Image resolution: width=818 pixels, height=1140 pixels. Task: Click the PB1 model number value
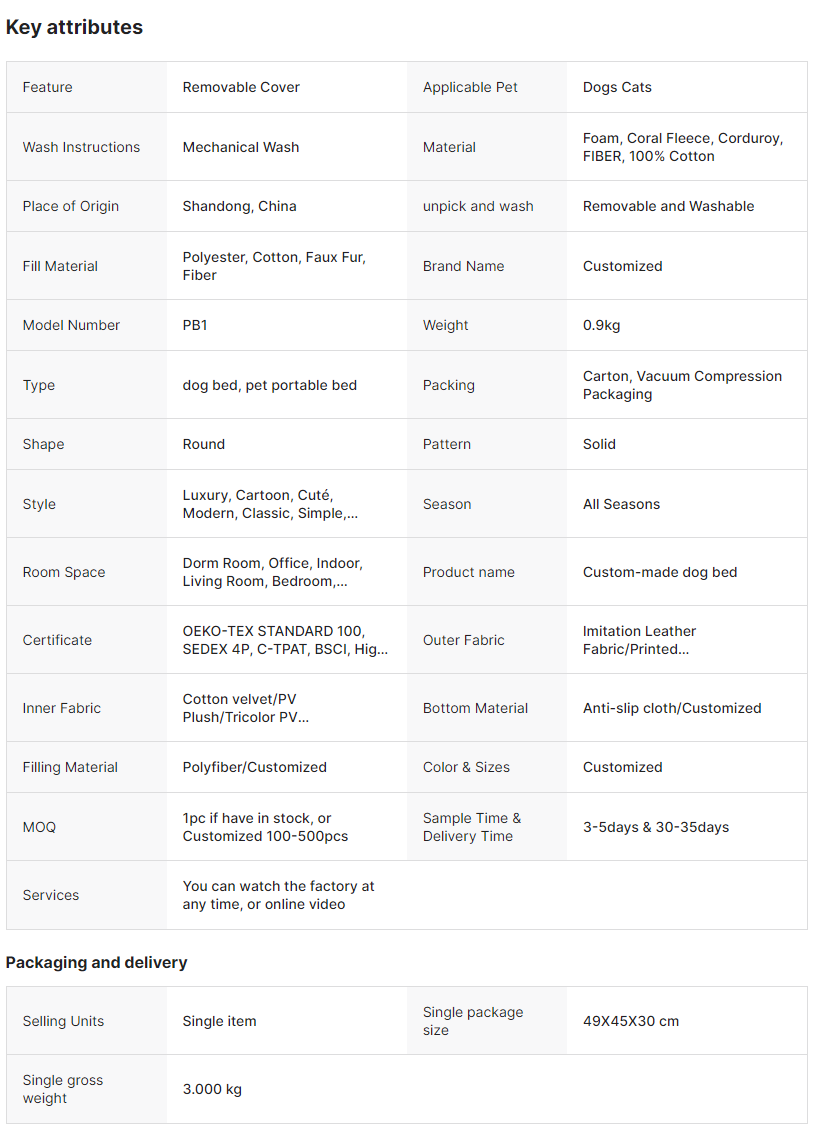[195, 325]
